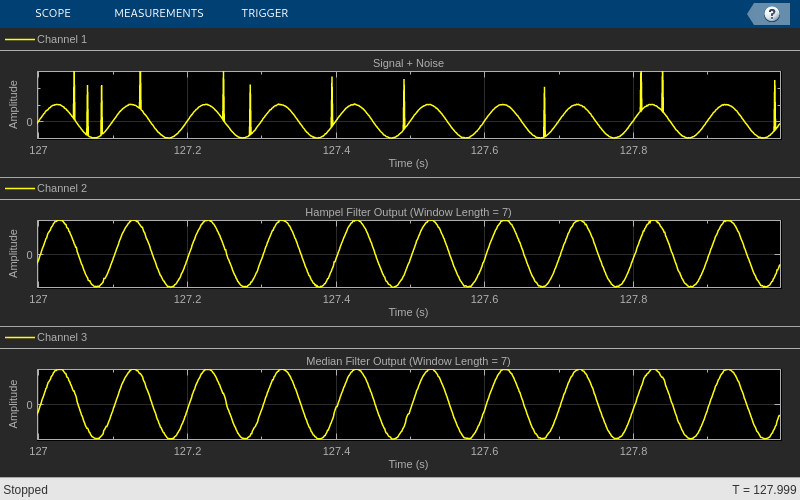Click the 'Signal + Noise' plot title
800x500 pixels.
pyautogui.click(x=408, y=63)
